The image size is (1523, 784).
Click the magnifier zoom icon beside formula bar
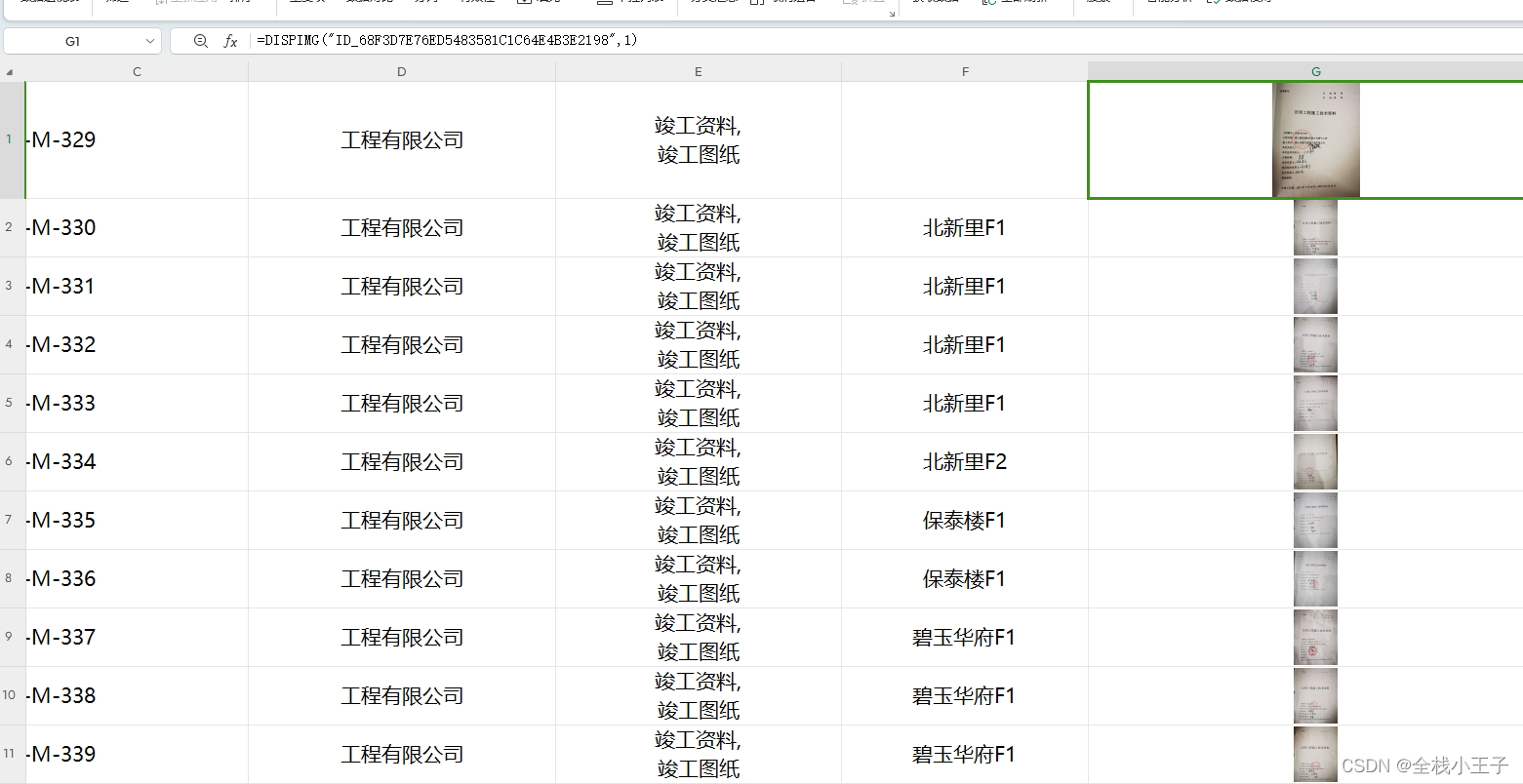[x=201, y=40]
